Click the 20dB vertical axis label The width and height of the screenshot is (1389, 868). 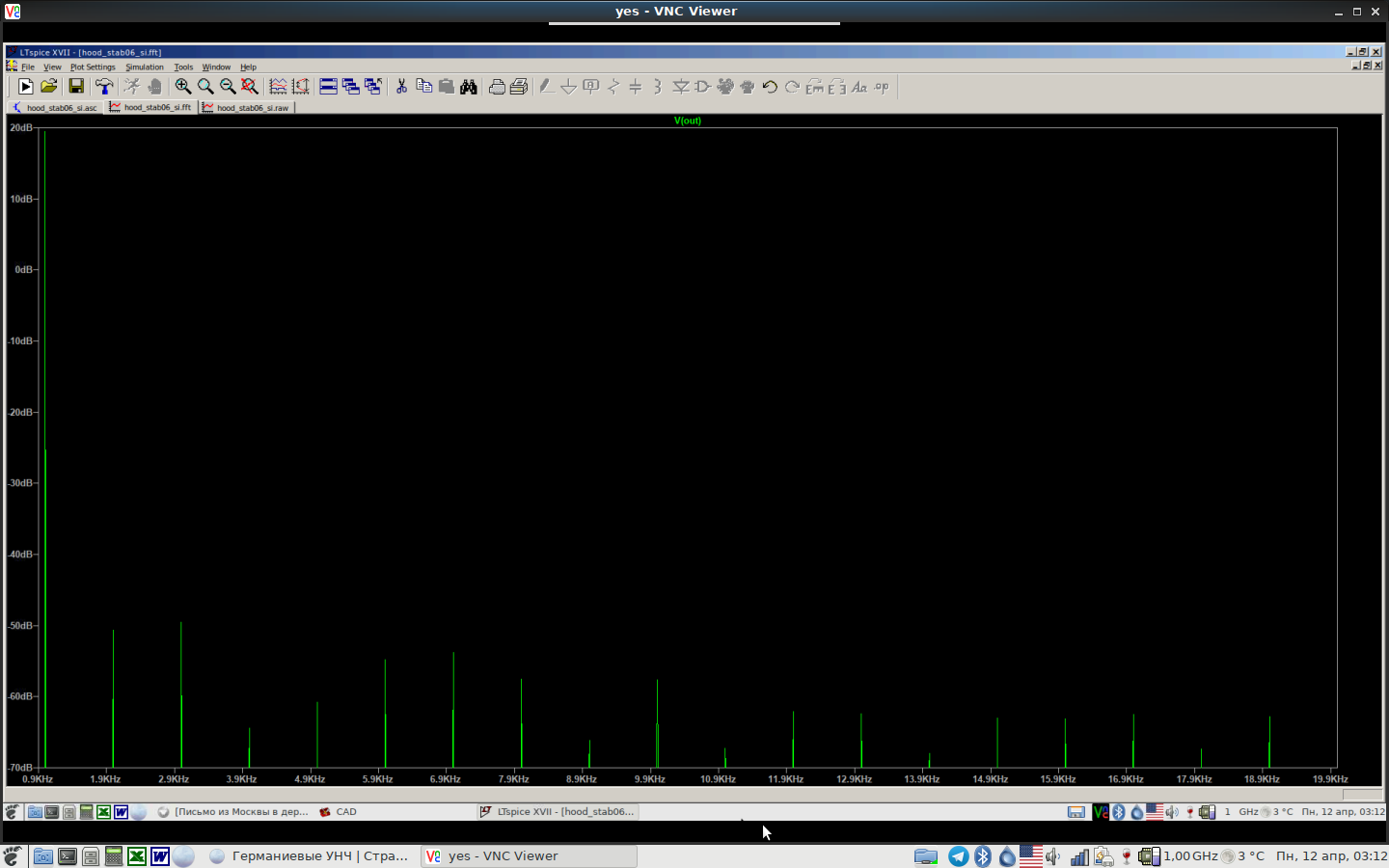pyautogui.click(x=21, y=127)
